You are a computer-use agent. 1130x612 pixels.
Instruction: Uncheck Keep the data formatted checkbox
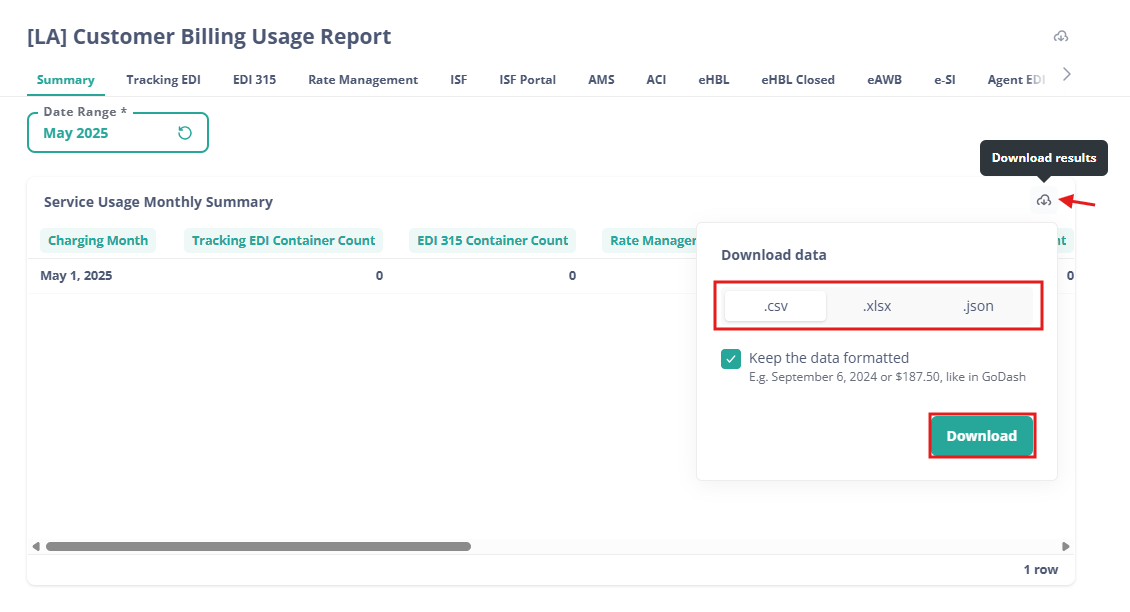[x=731, y=359]
